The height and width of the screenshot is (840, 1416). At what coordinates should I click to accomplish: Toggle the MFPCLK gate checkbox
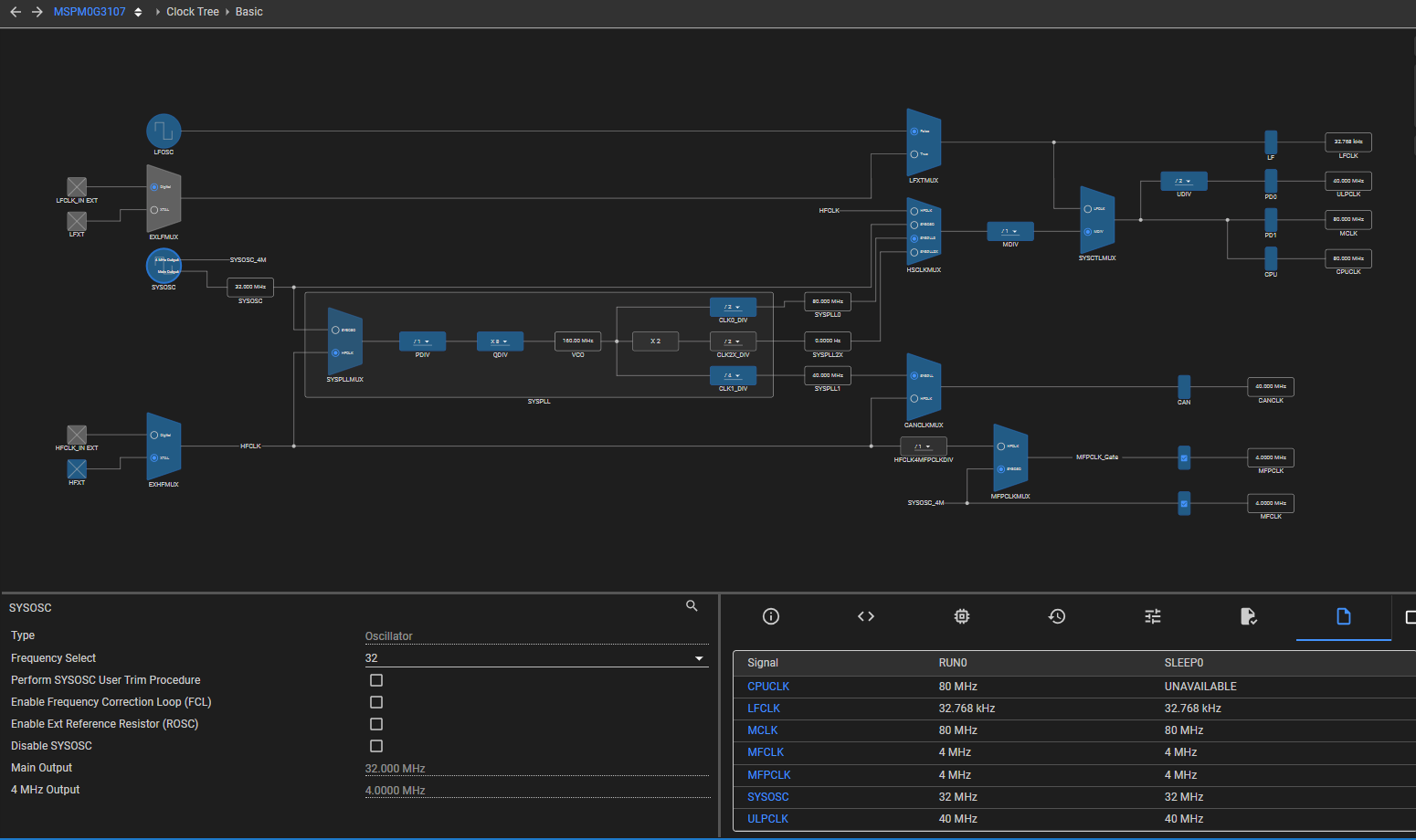coord(1184,458)
